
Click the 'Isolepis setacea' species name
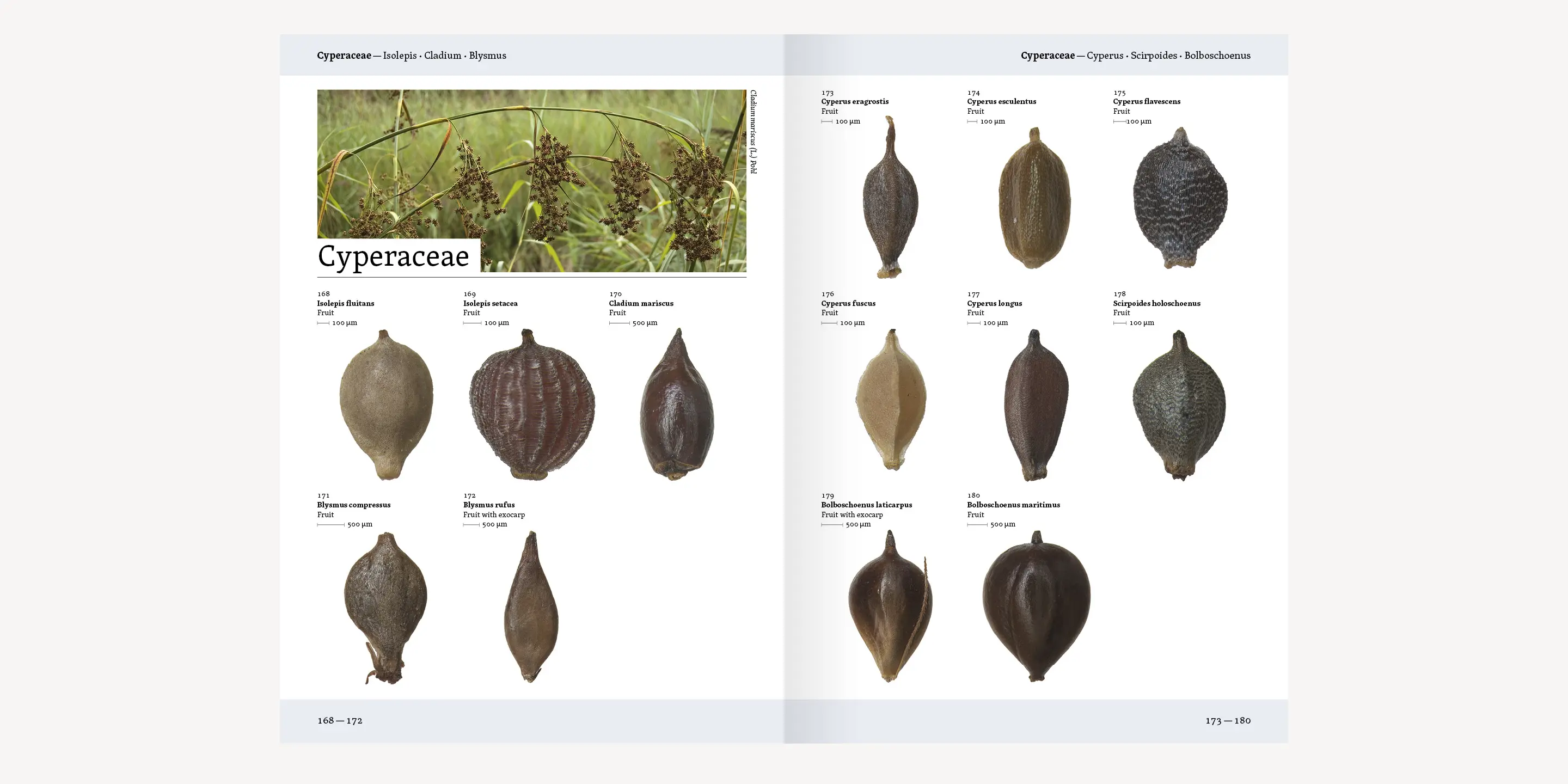(490, 303)
